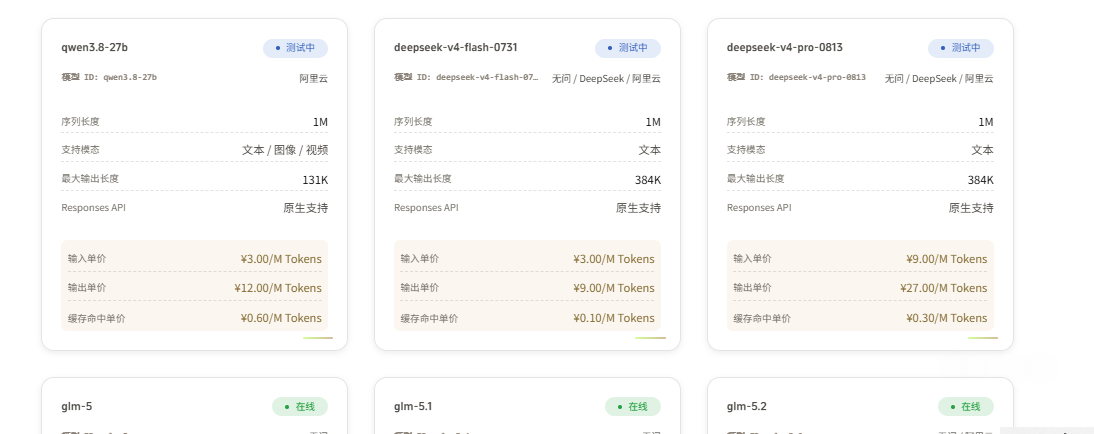Viewport: 1094px width, 434px height.
Task: Select model ID text 'qwen3.8-27b' under the title
Action: click(130, 77)
